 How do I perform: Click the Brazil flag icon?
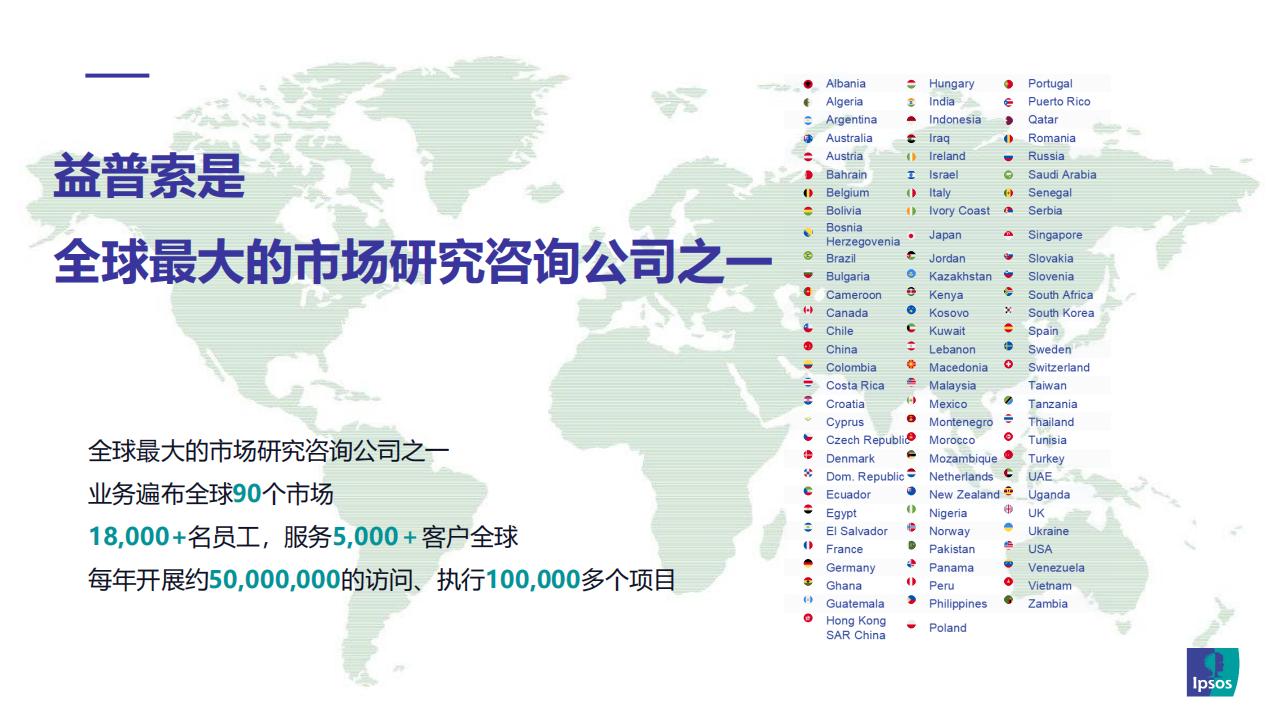coord(808,257)
